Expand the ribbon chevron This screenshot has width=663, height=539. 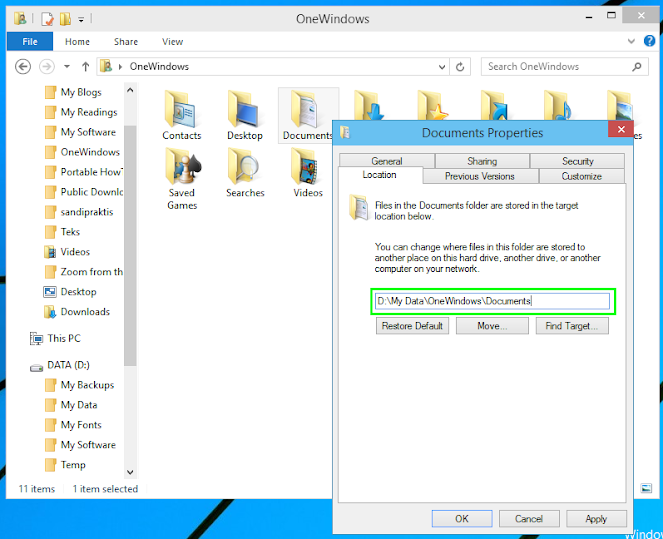[631, 41]
